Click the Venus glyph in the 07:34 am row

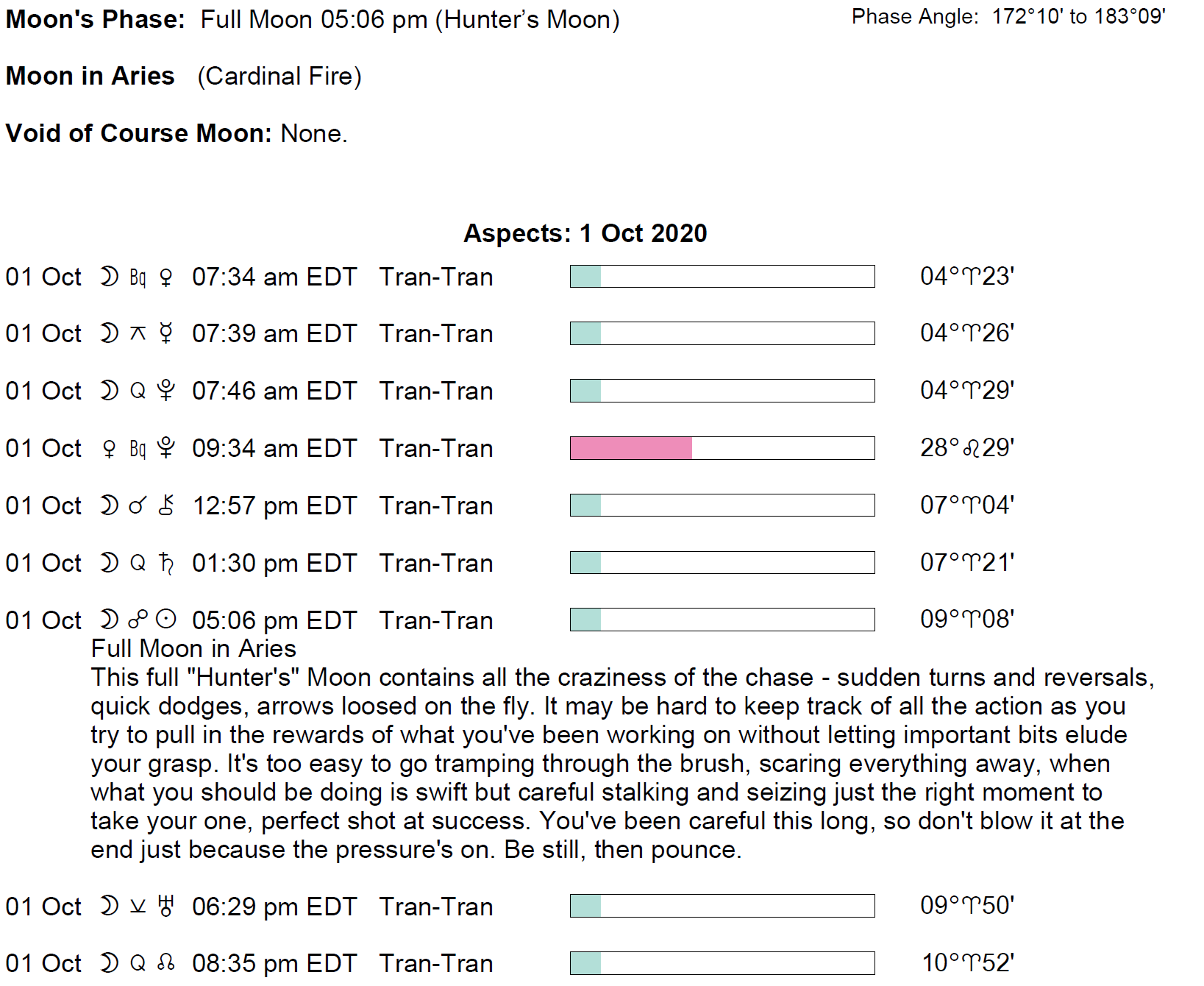click(166, 277)
